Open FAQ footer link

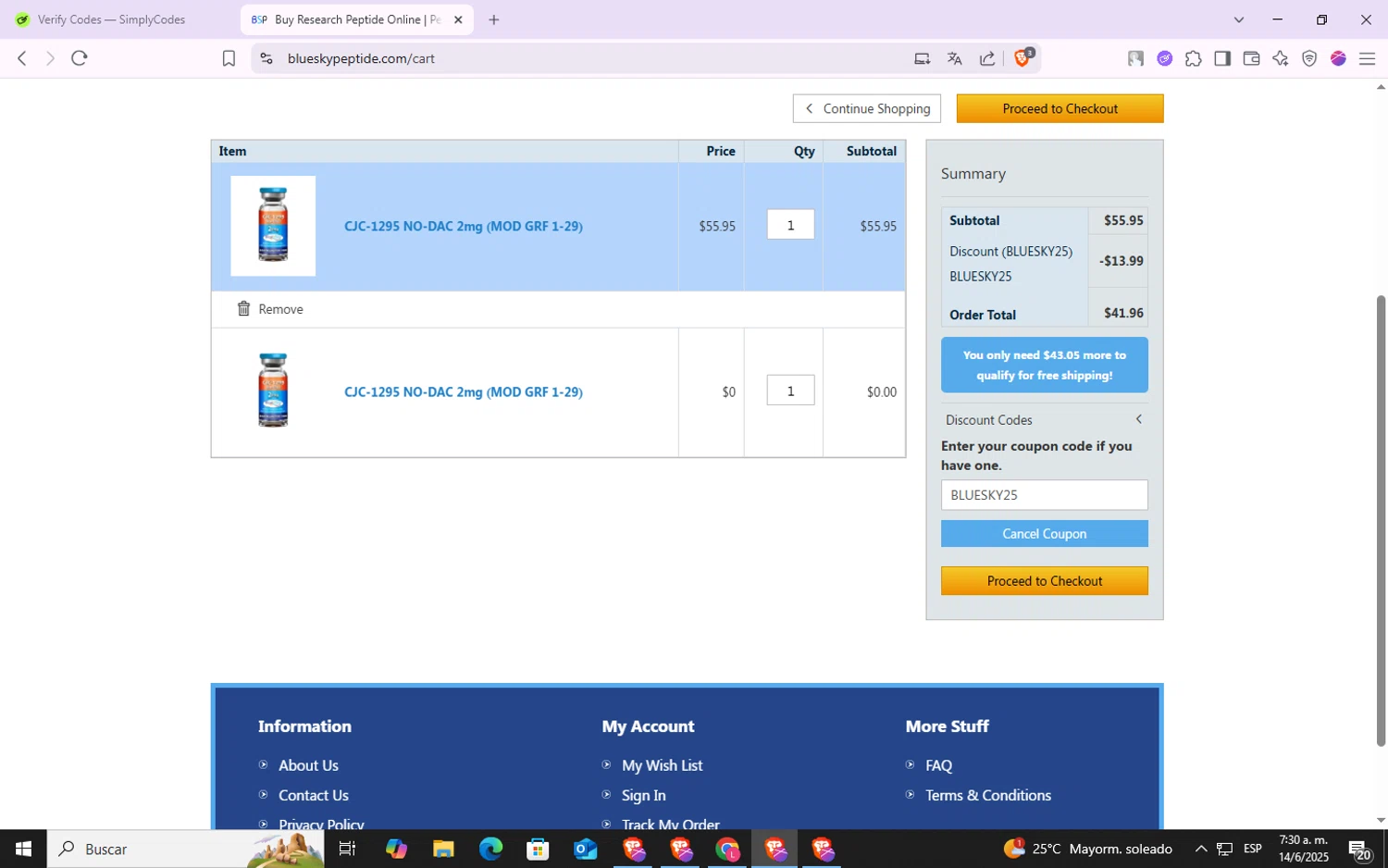point(938,765)
